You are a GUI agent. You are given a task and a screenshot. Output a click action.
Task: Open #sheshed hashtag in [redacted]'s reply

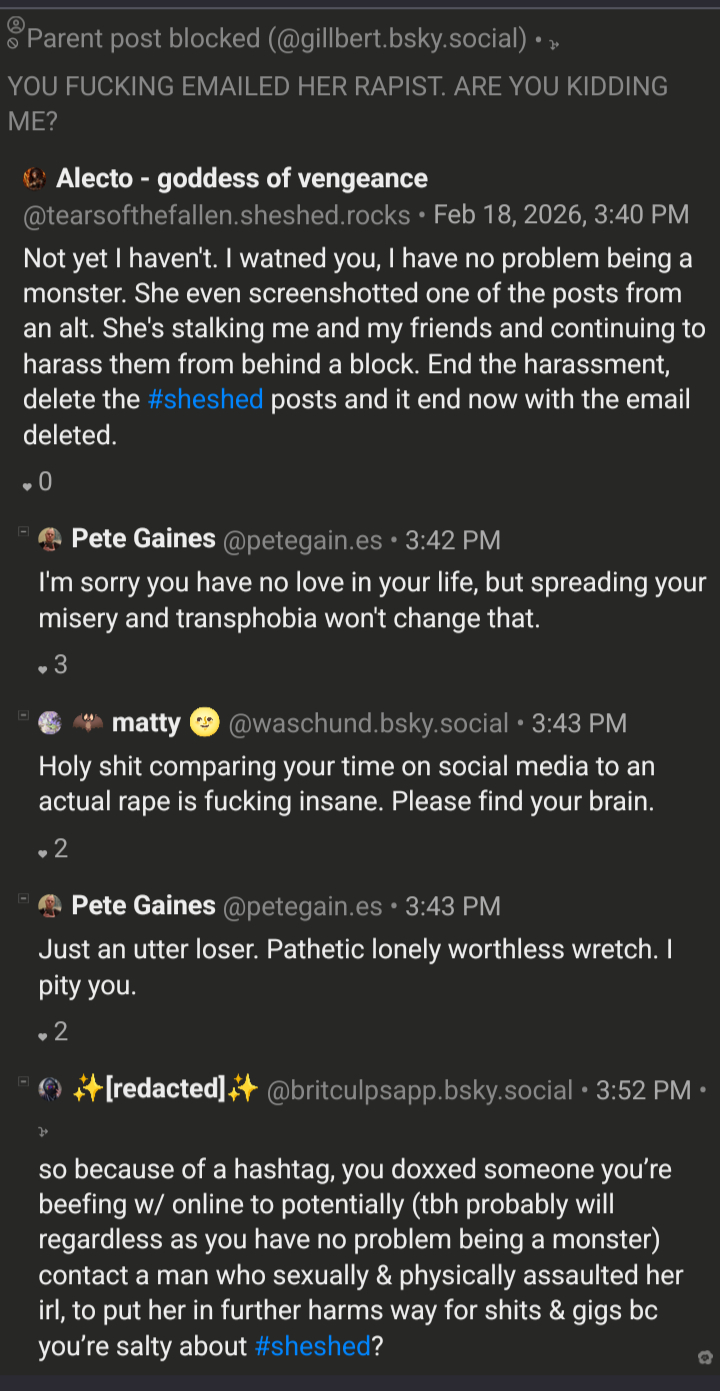coord(313,1346)
